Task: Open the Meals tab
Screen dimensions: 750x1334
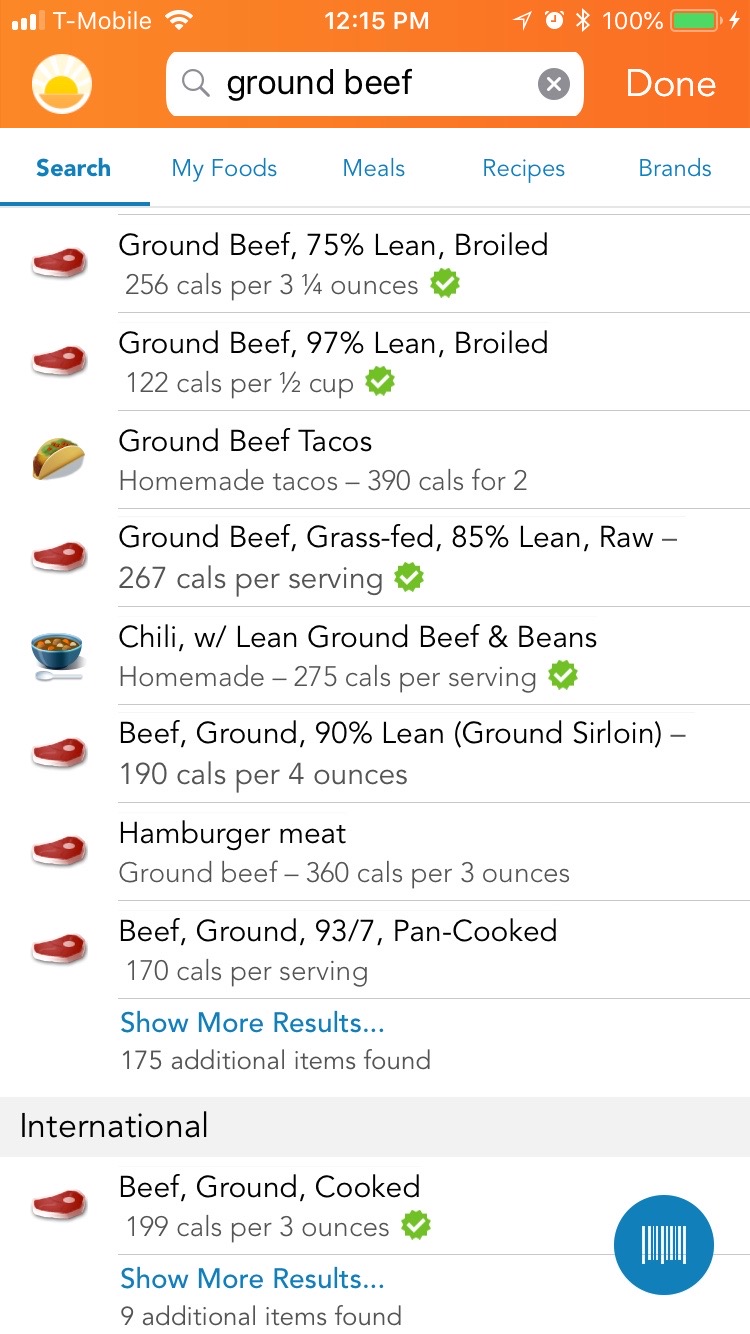Action: [373, 168]
